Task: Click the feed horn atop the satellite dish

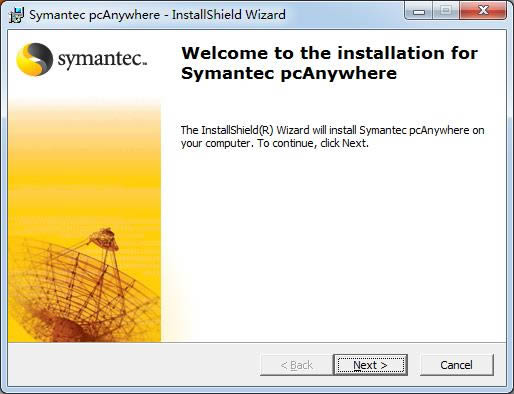Action: pyautogui.click(x=104, y=238)
